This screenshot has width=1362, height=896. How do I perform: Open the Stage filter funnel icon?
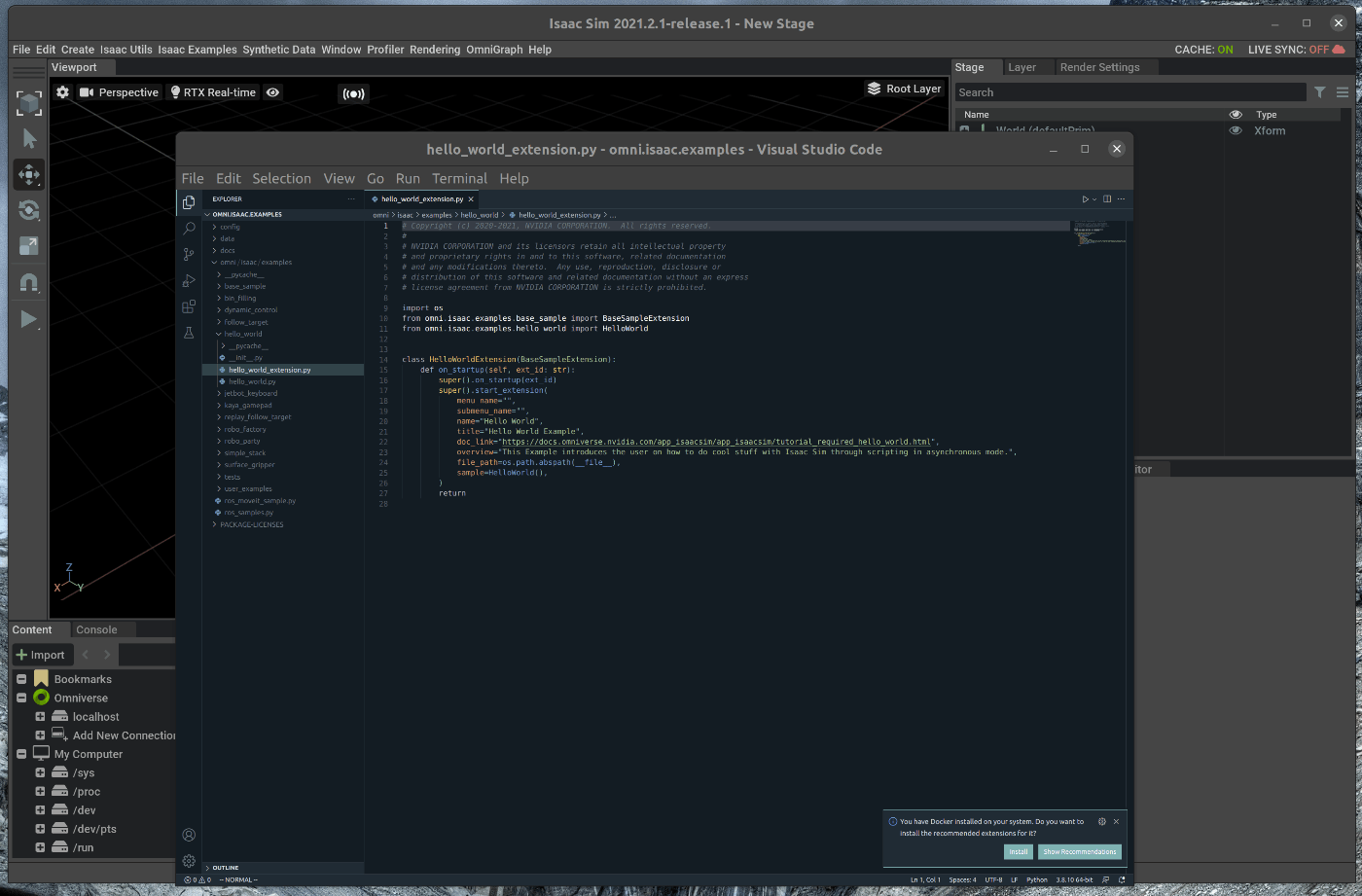1320,92
